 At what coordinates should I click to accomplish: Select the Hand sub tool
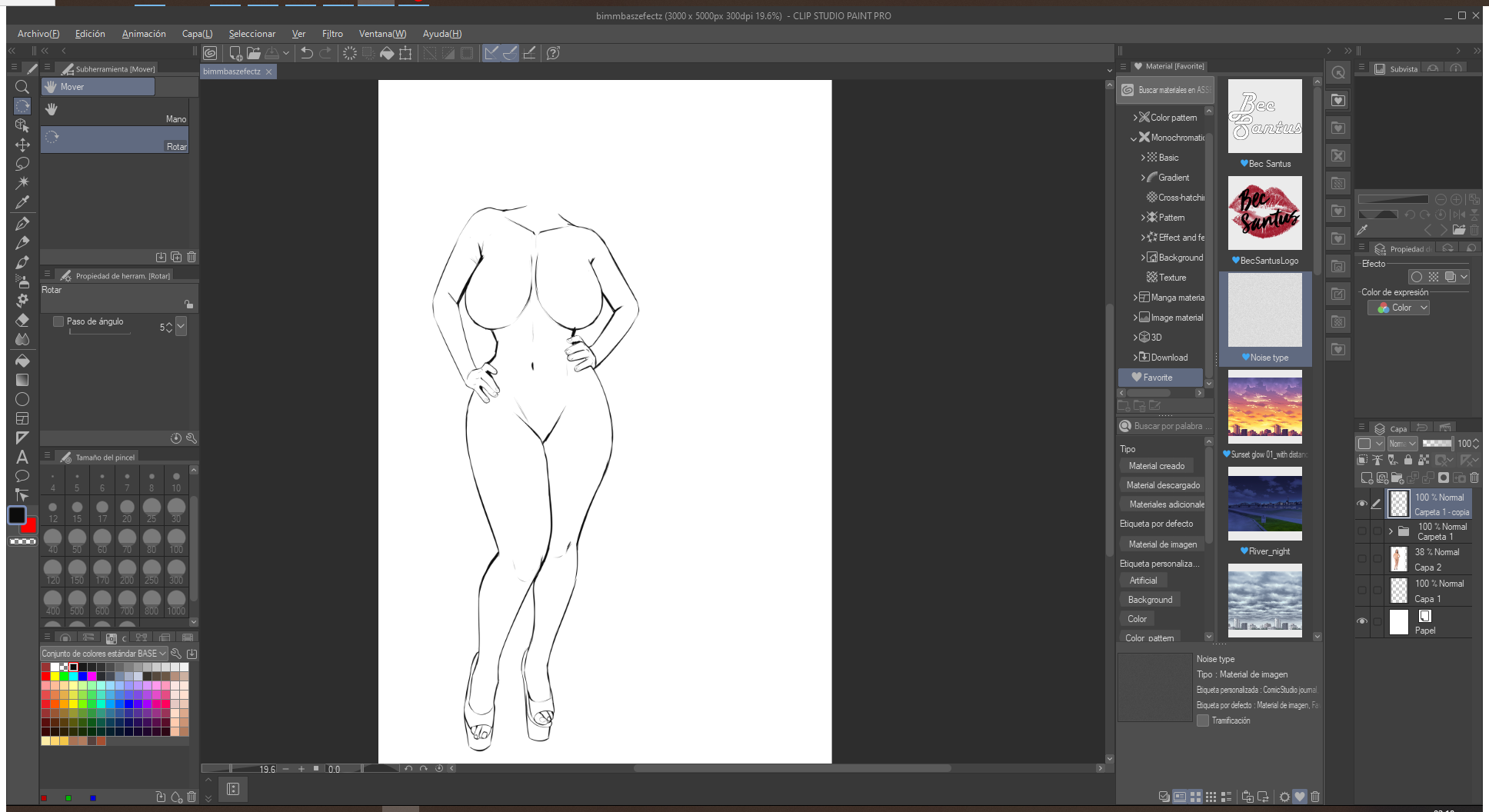click(x=115, y=112)
